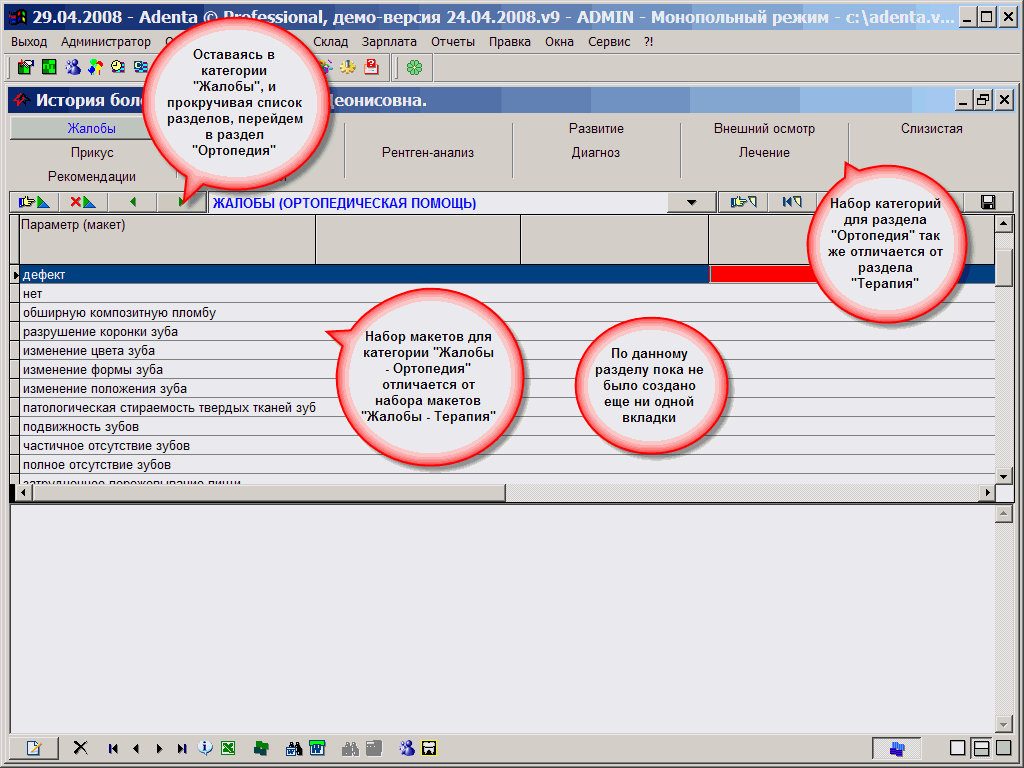Image resolution: width=1024 pixels, height=768 pixels.
Task: Select row 'подвижность зубов' in list
Action: pyautogui.click(x=80, y=427)
